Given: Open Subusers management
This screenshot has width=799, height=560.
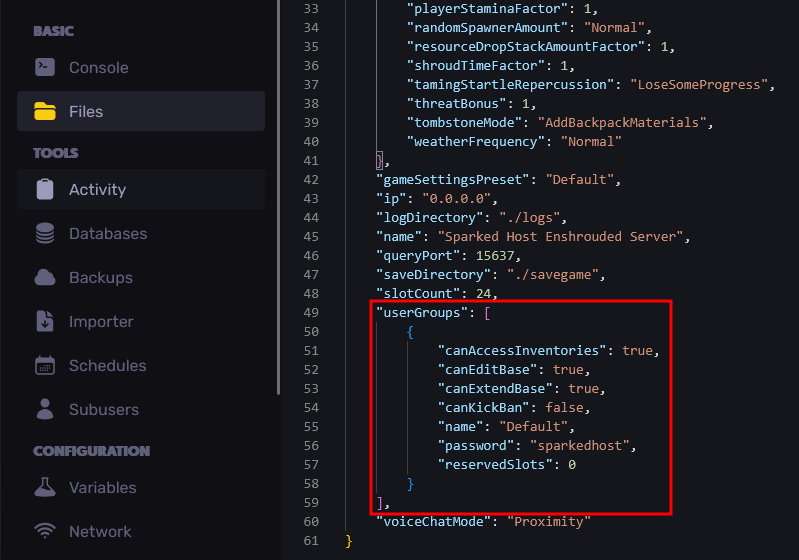Looking at the screenshot, I should click(x=141, y=409).
